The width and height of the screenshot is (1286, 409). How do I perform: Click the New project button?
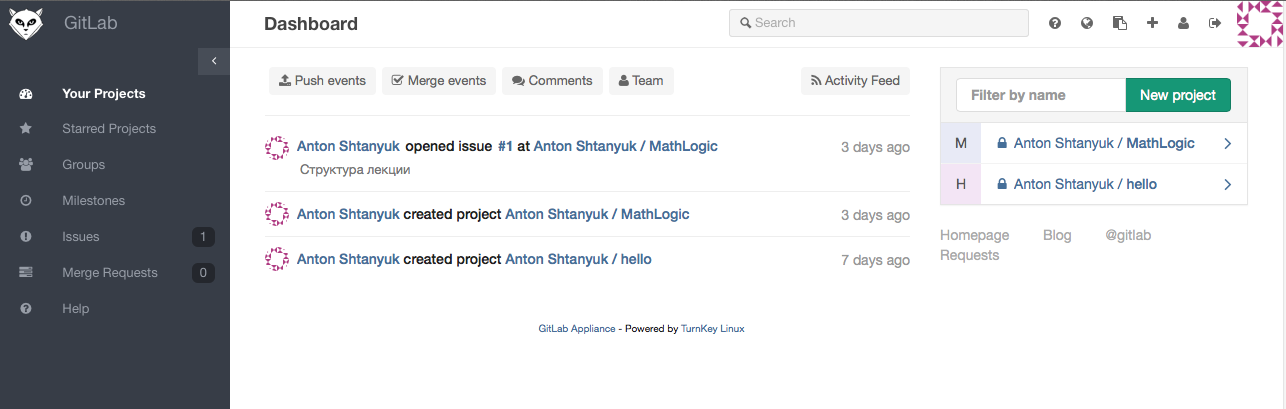(1178, 95)
